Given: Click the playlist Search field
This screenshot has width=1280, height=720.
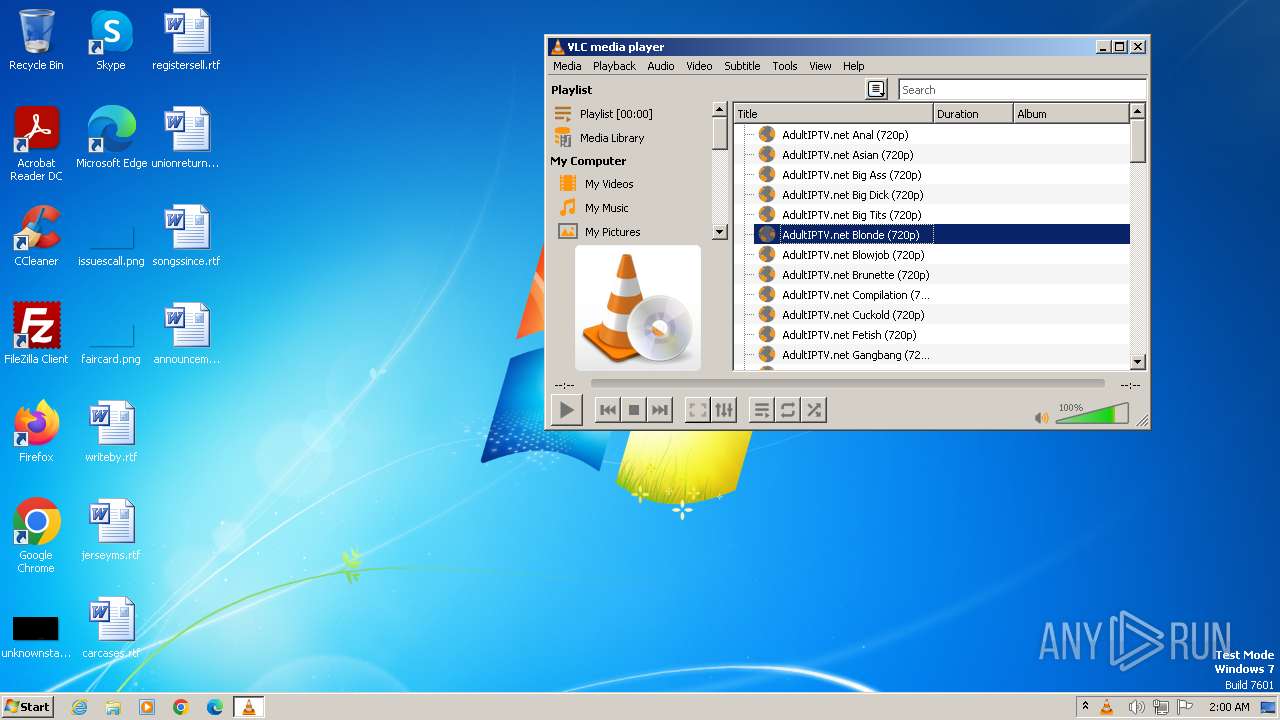Looking at the screenshot, I should (1022, 90).
